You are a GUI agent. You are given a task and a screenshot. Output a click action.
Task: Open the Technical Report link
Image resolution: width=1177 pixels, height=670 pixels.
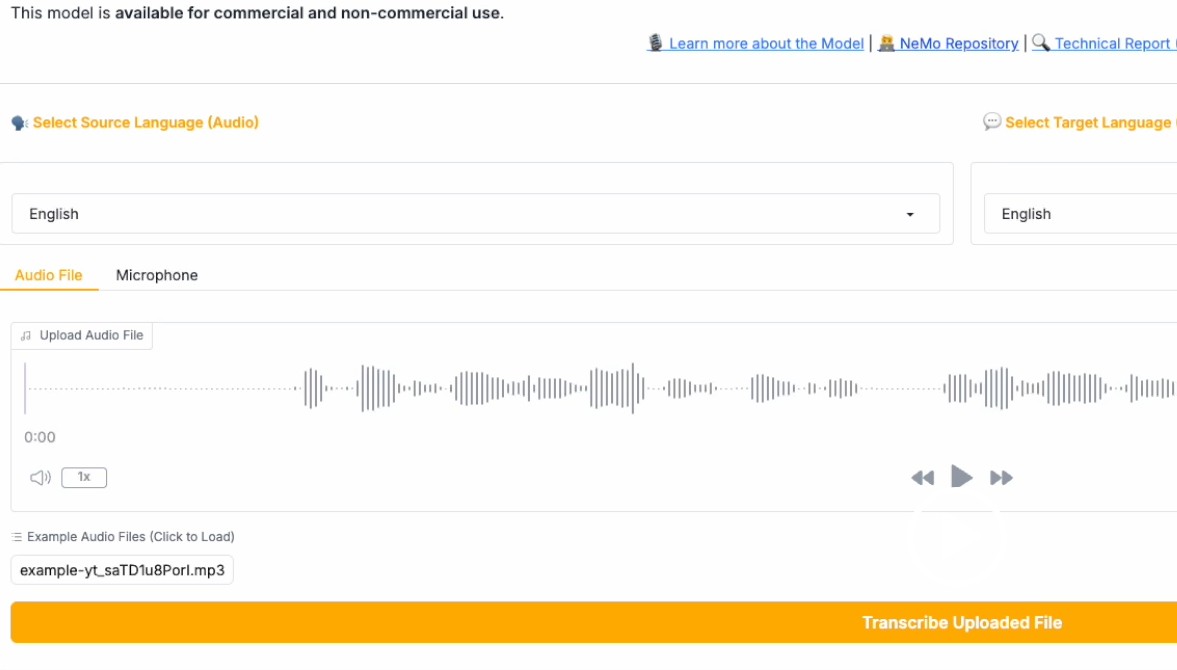tap(1111, 43)
